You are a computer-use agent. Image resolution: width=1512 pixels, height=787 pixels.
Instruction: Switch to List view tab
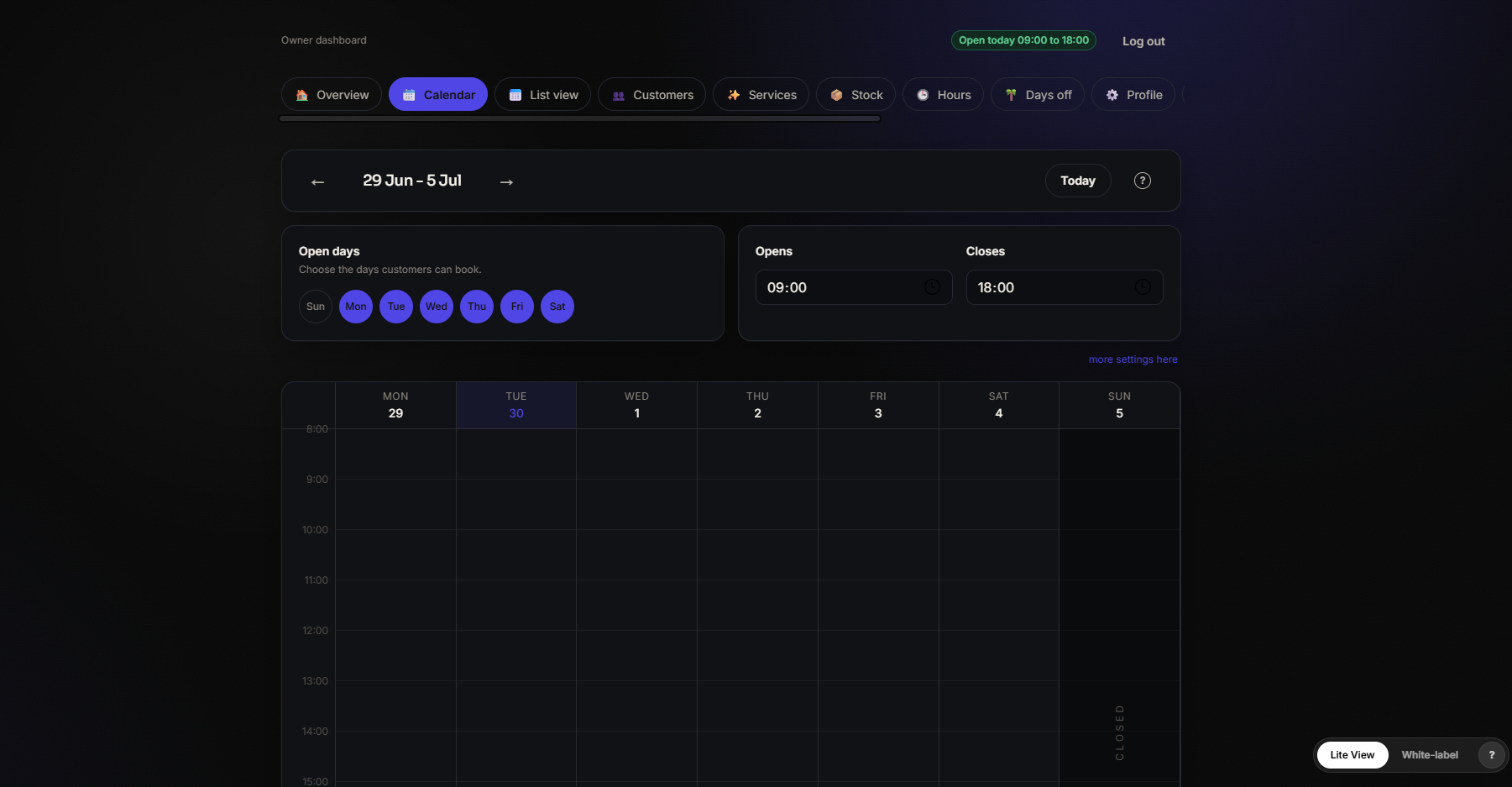(x=542, y=95)
